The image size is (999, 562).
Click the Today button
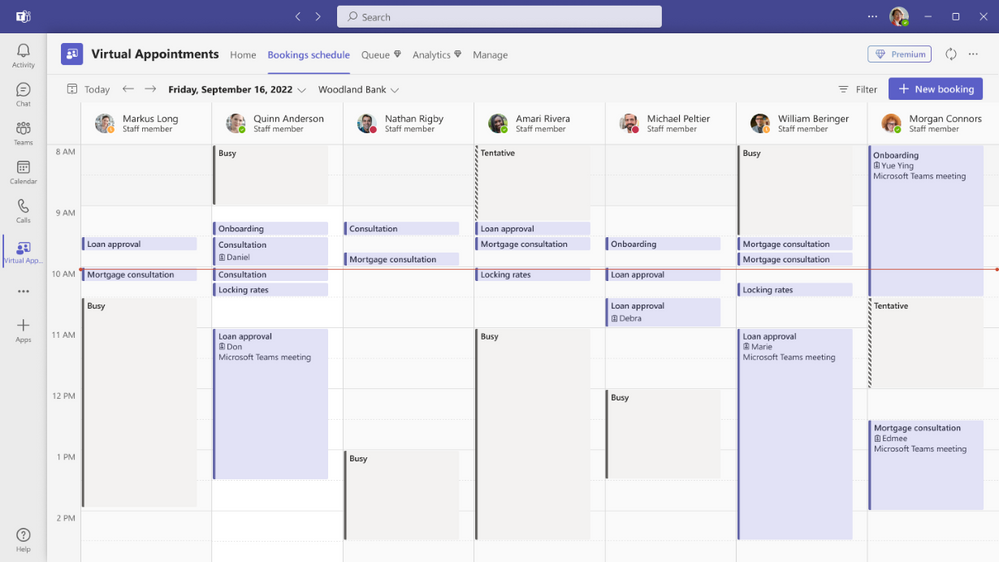click(88, 89)
